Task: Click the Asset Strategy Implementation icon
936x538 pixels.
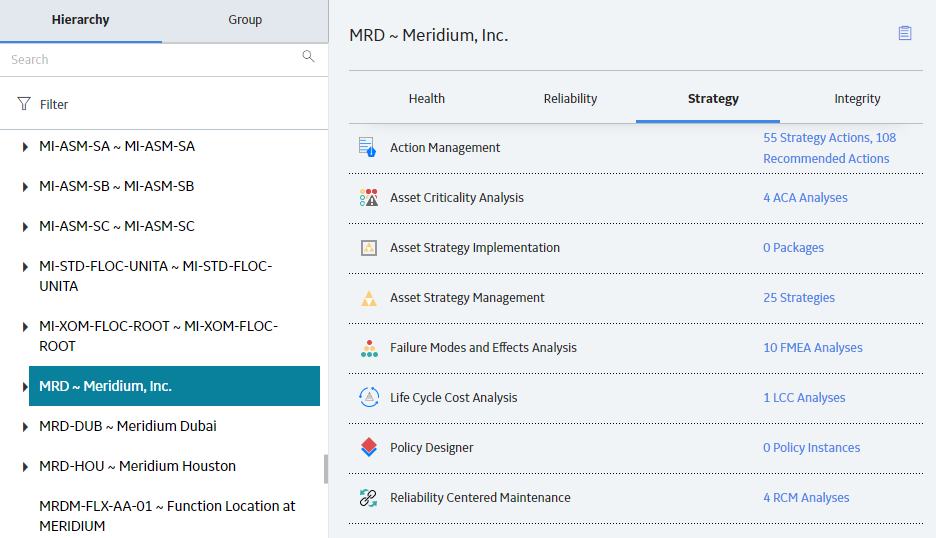Action: tap(369, 248)
